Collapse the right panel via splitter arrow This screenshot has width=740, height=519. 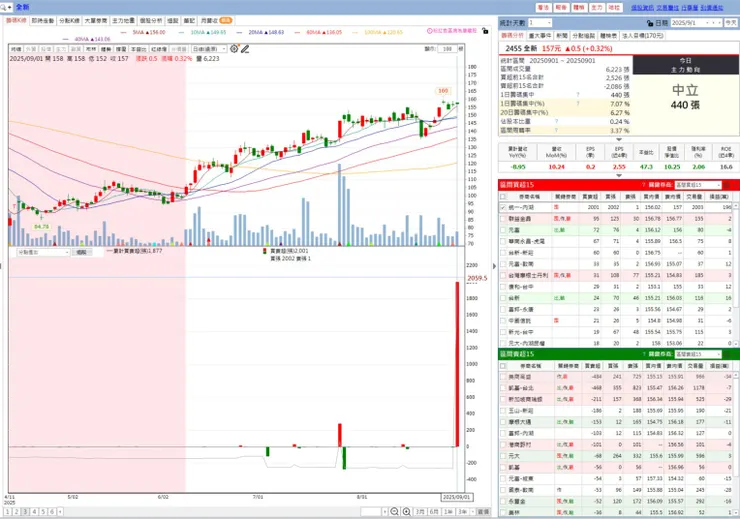(x=494, y=266)
